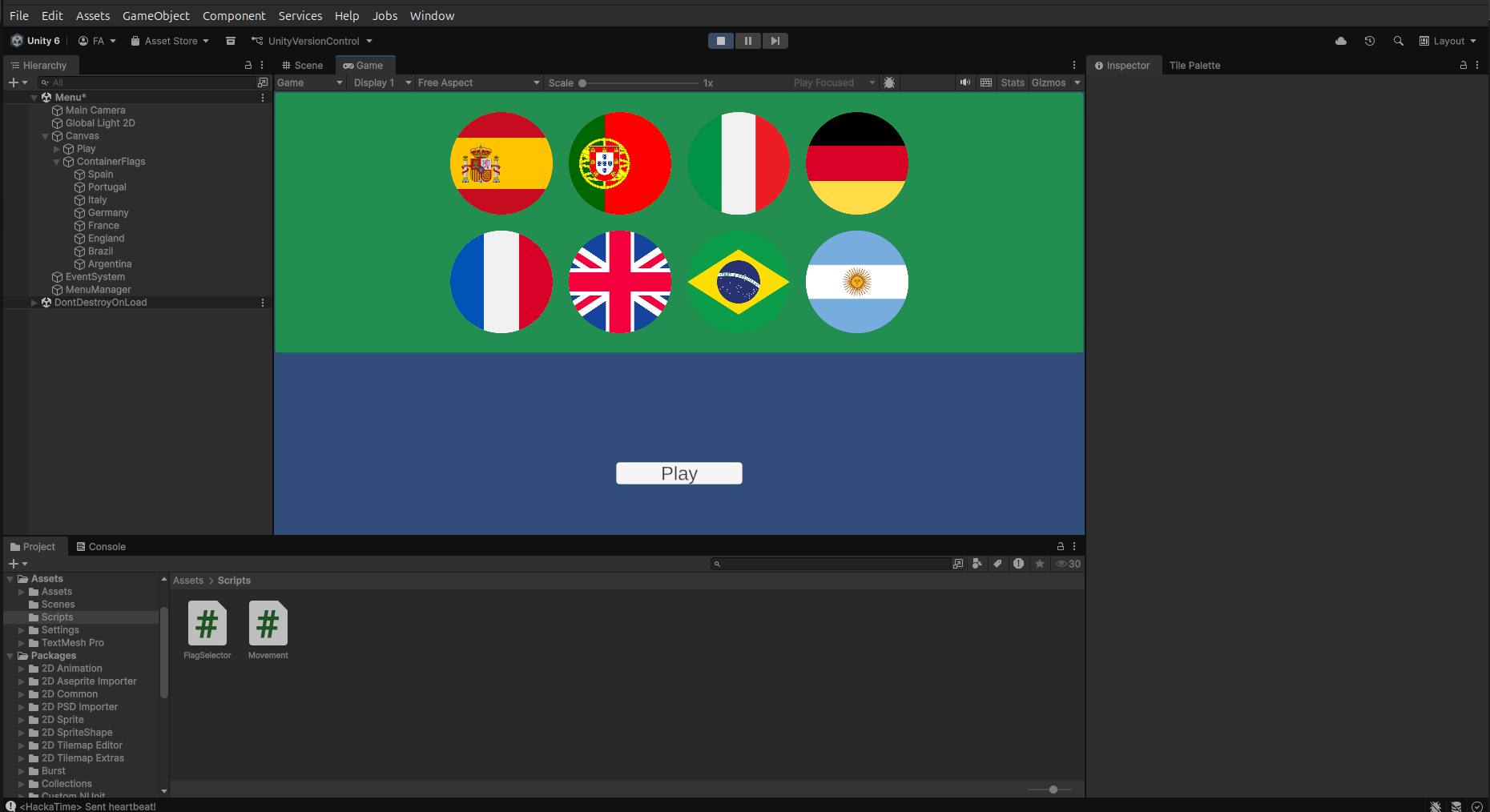Open the Free Aspect resolution dropdown

coord(478,82)
